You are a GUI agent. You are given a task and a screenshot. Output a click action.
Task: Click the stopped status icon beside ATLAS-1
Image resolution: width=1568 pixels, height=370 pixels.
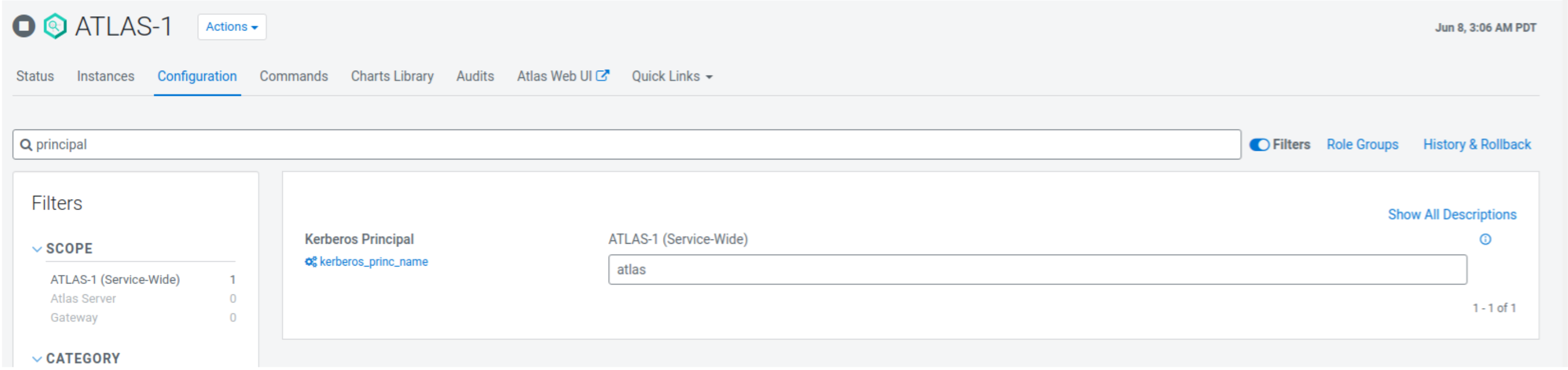24,27
